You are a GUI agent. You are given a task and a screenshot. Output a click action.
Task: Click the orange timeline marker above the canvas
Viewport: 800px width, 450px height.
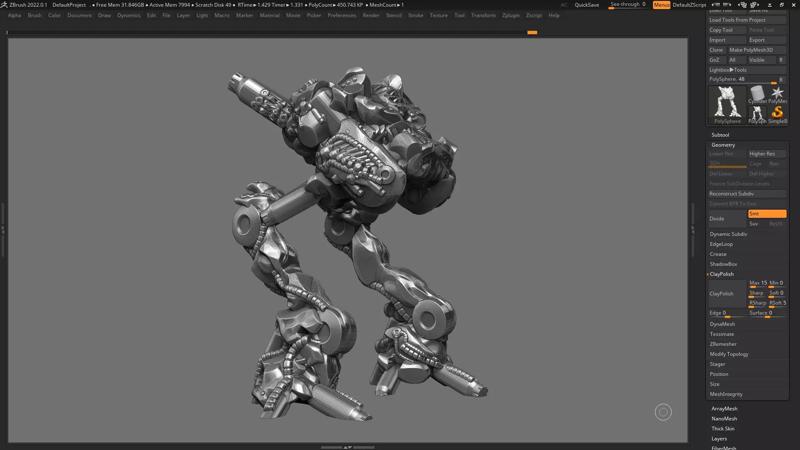[x=532, y=32]
